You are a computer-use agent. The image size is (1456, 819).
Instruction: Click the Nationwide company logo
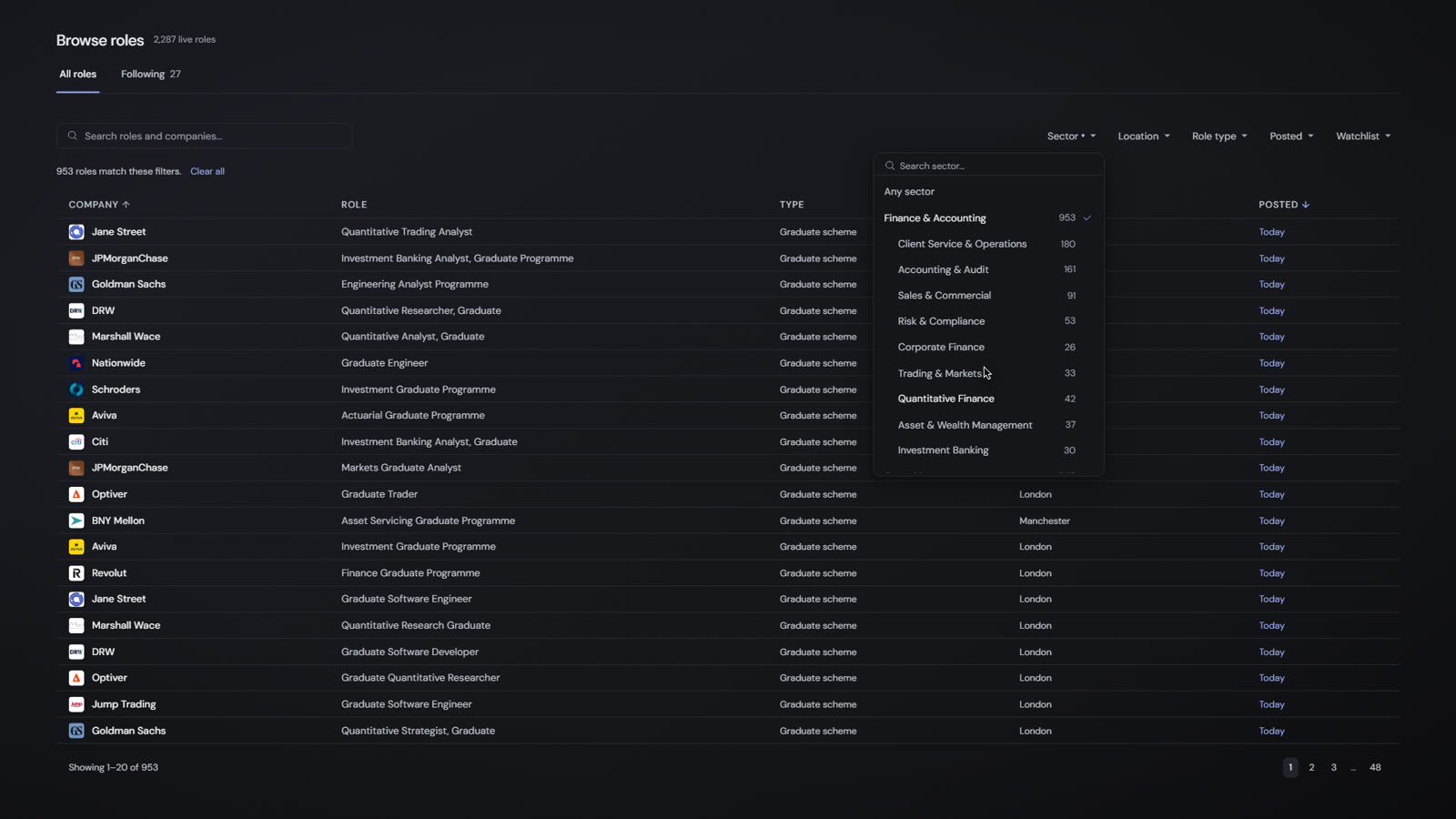pos(76,363)
